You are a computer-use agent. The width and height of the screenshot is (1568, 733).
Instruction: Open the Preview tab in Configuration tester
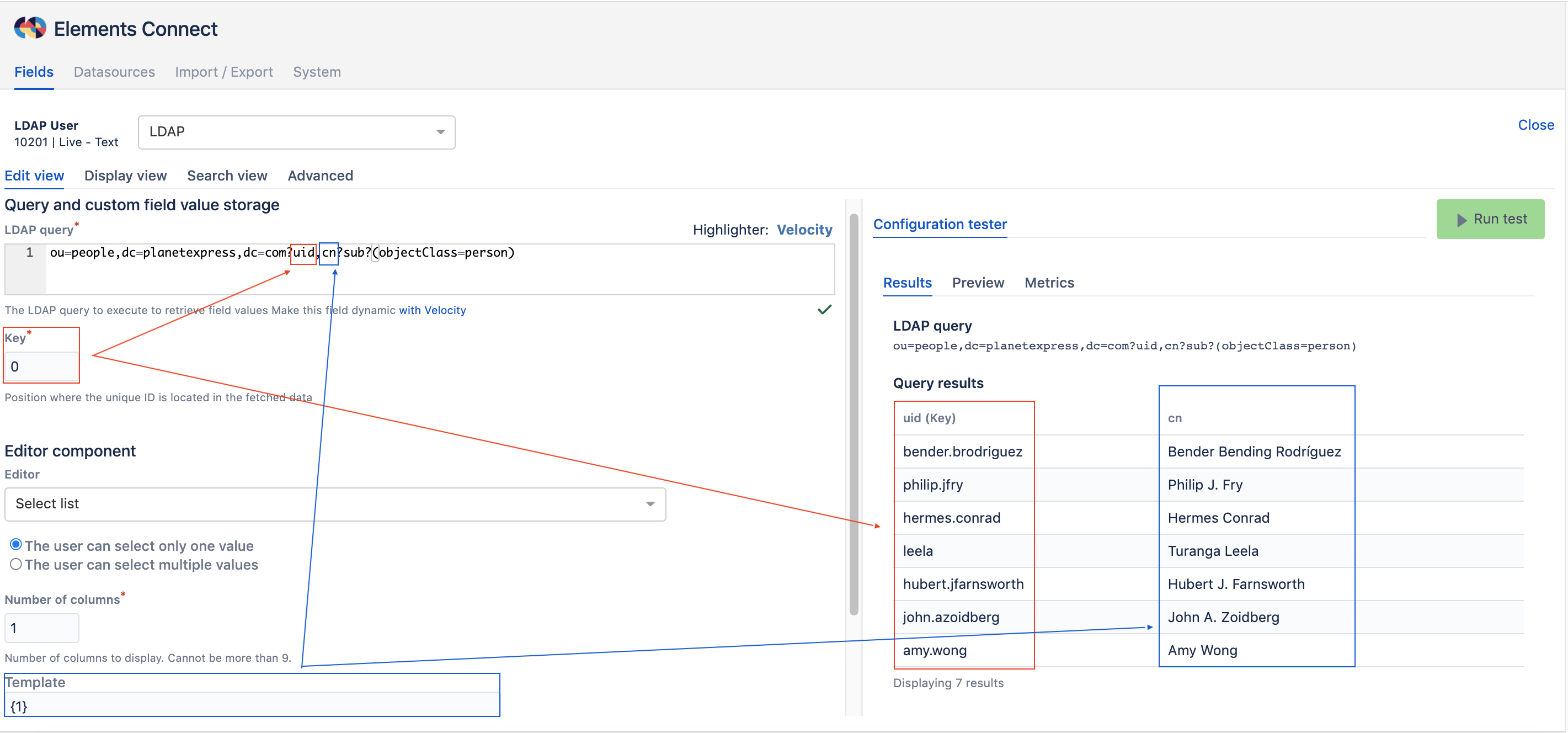click(978, 283)
